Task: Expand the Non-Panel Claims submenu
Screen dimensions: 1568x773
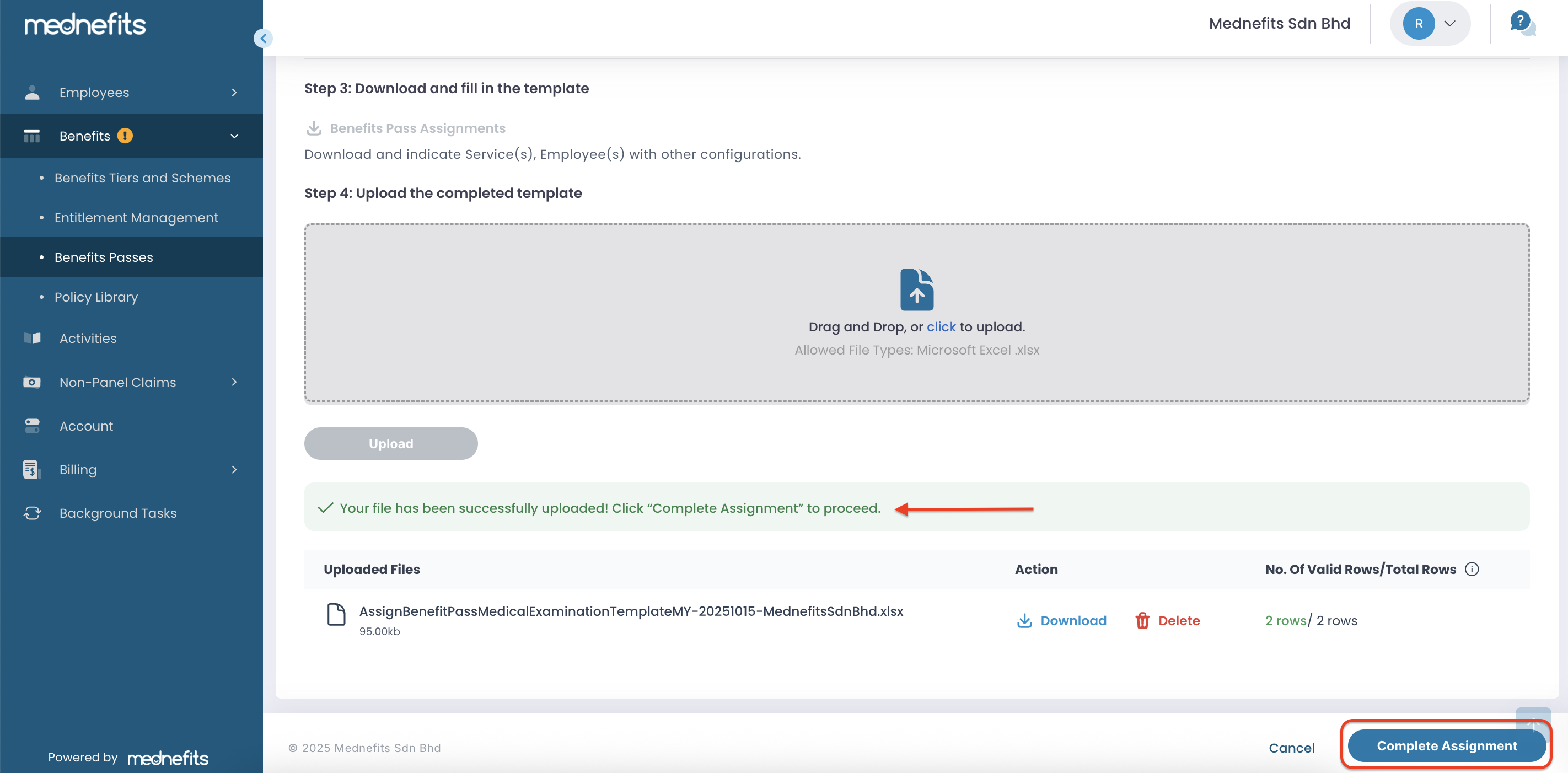Action: pyautogui.click(x=234, y=382)
